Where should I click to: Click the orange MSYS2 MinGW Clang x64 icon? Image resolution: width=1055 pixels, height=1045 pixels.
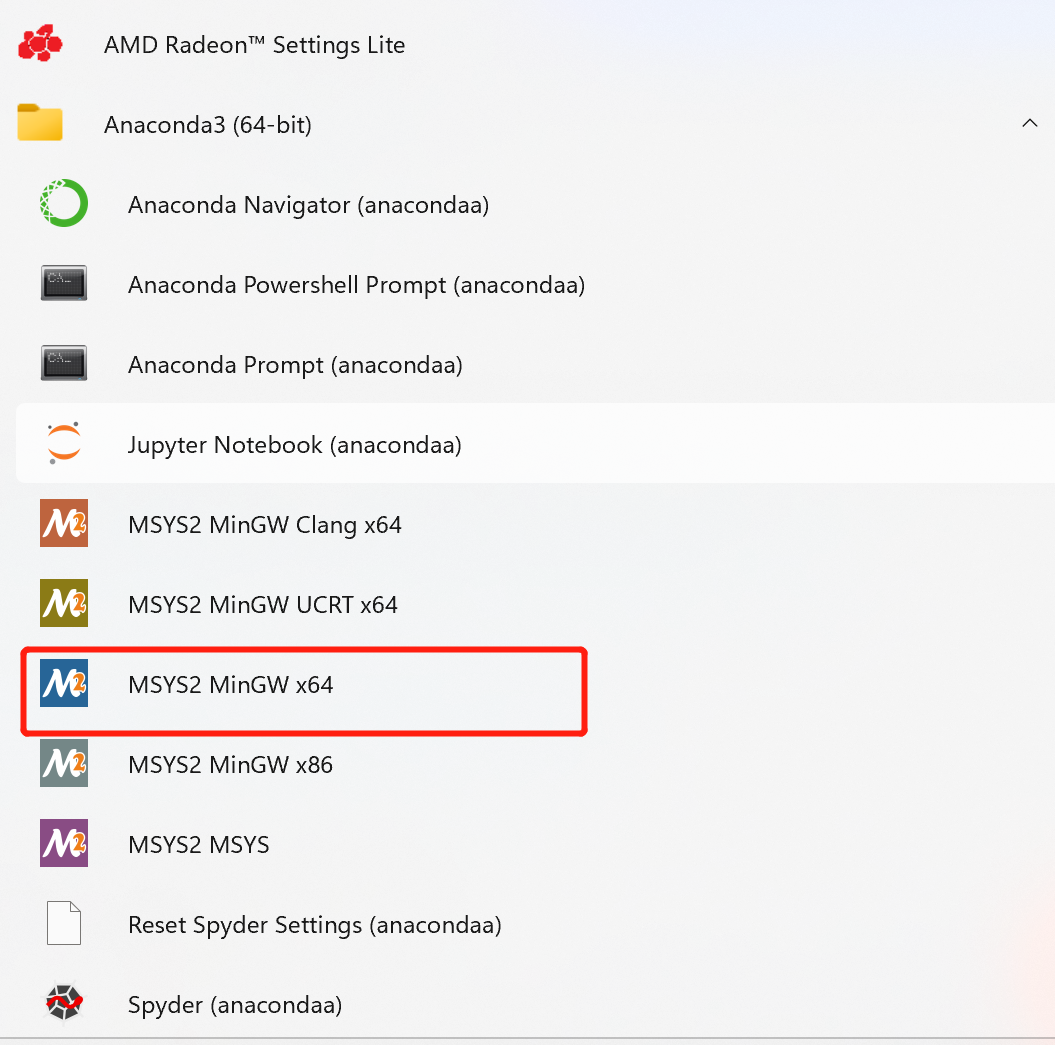pos(64,523)
